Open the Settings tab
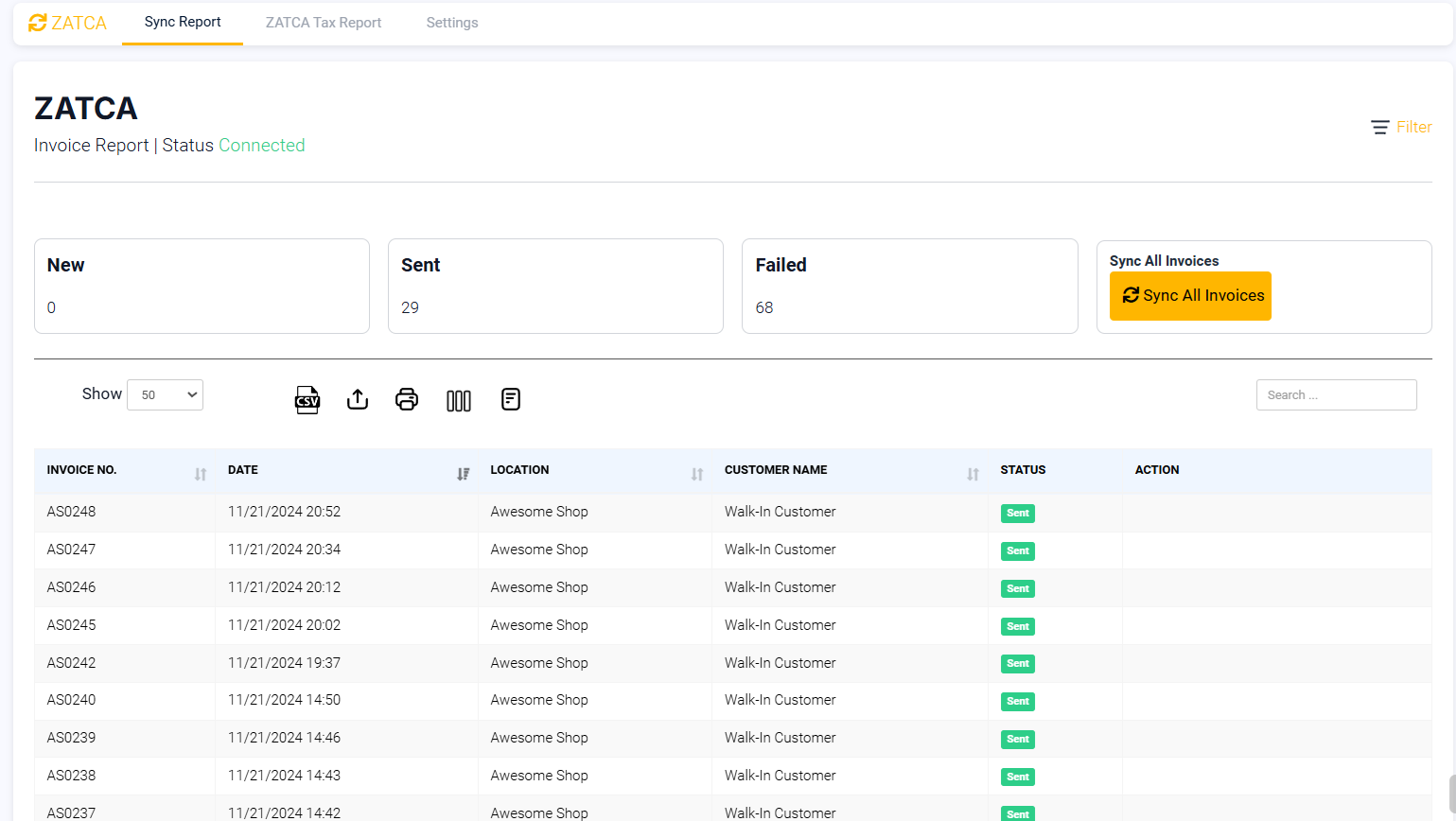1456x821 pixels. click(x=451, y=22)
